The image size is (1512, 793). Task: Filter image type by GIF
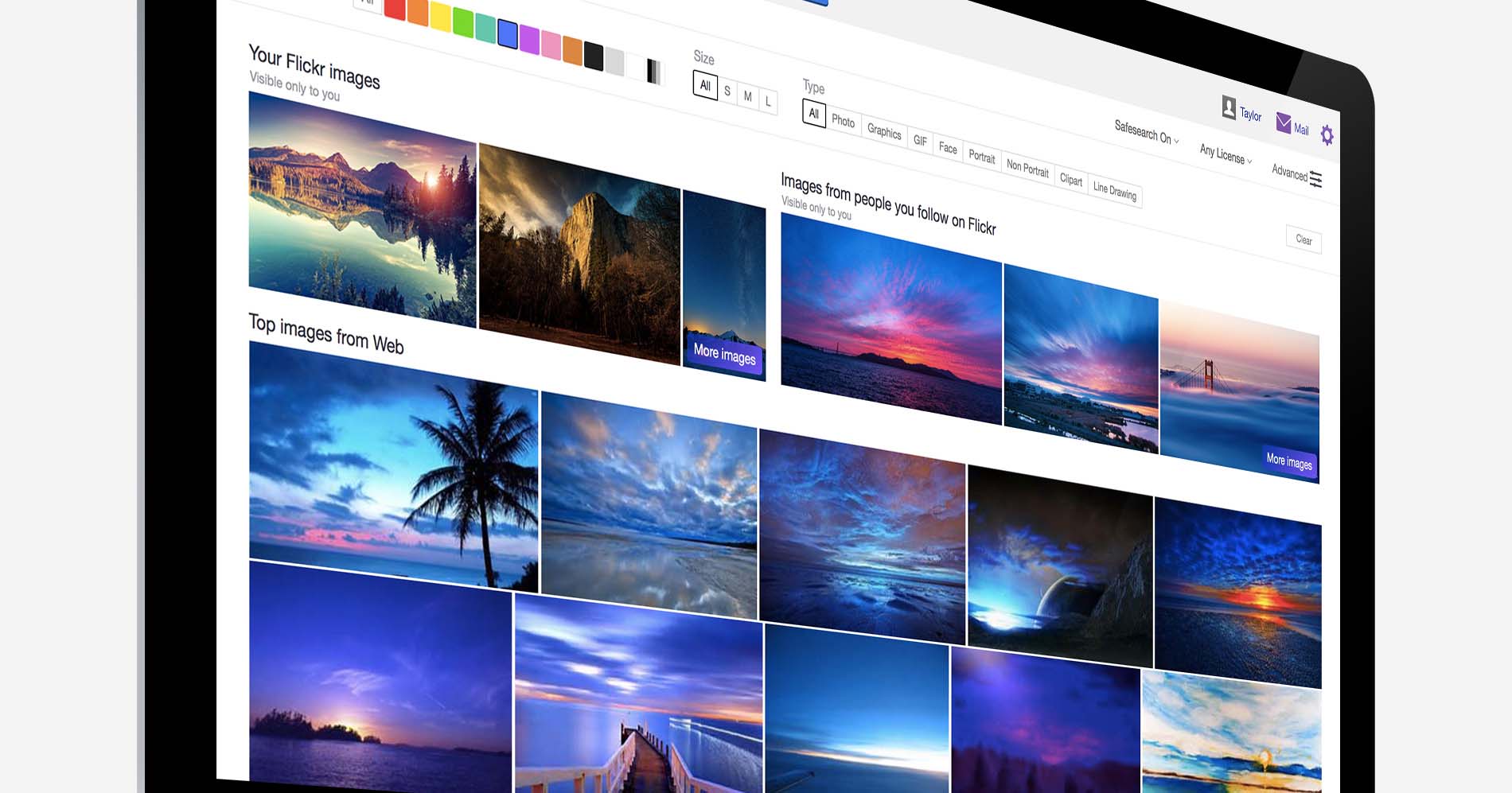tap(921, 141)
